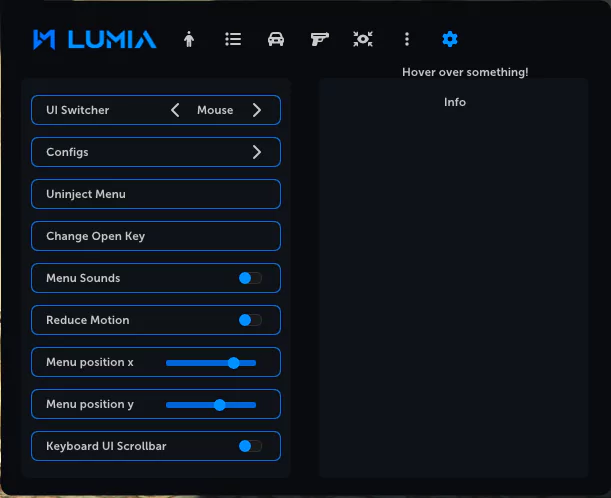
Task: Open the list tab icon
Action: click(x=233, y=39)
